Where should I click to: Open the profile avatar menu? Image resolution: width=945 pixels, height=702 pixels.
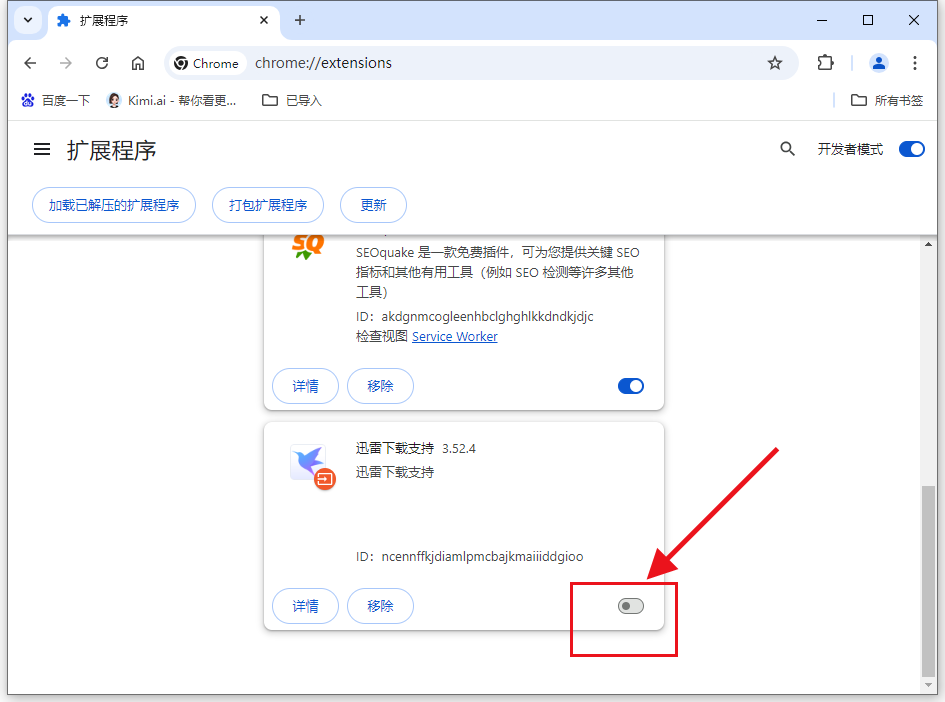click(878, 63)
